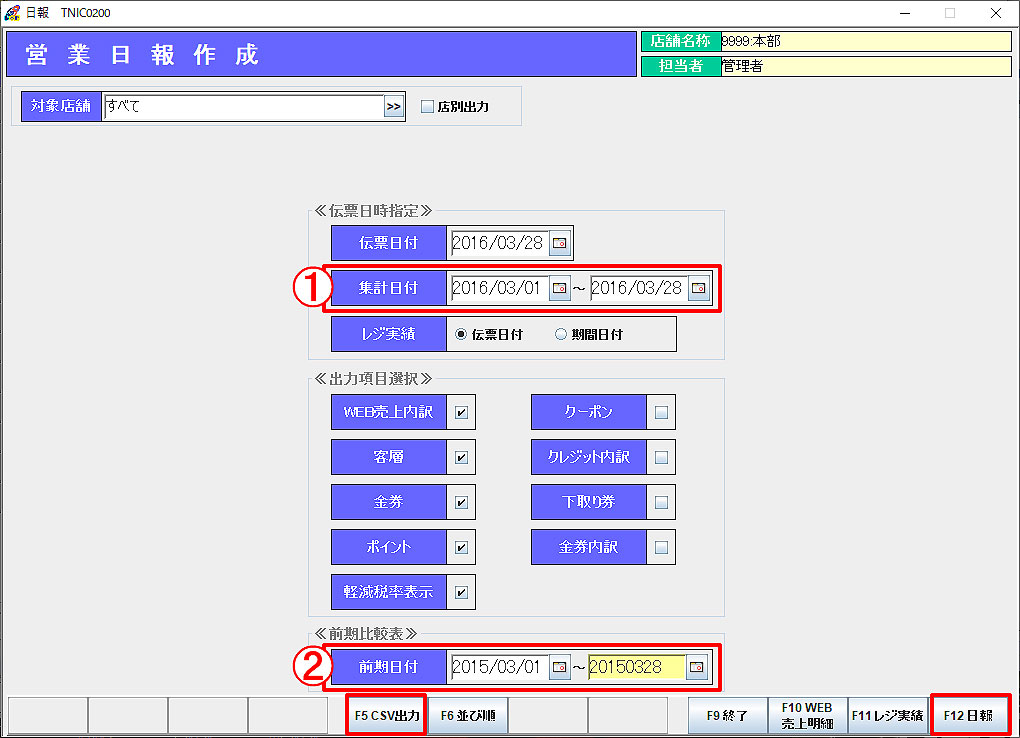Click the 軽減税率表示 label
The width and height of the screenshot is (1020, 738).
(388, 592)
